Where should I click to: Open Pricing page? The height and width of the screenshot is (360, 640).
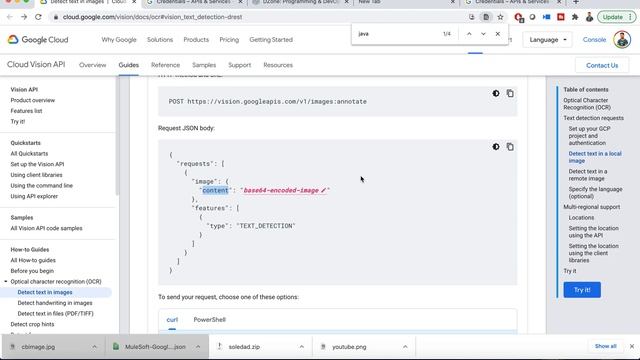[229, 40]
